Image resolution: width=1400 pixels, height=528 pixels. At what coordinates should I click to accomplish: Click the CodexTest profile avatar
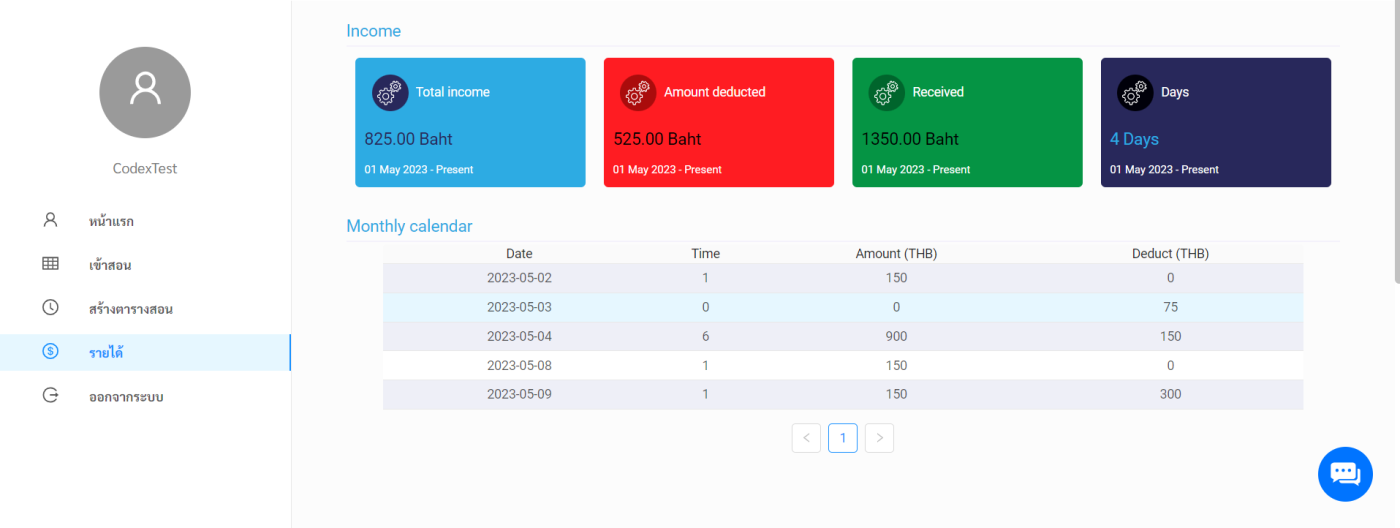click(x=145, y=92)
